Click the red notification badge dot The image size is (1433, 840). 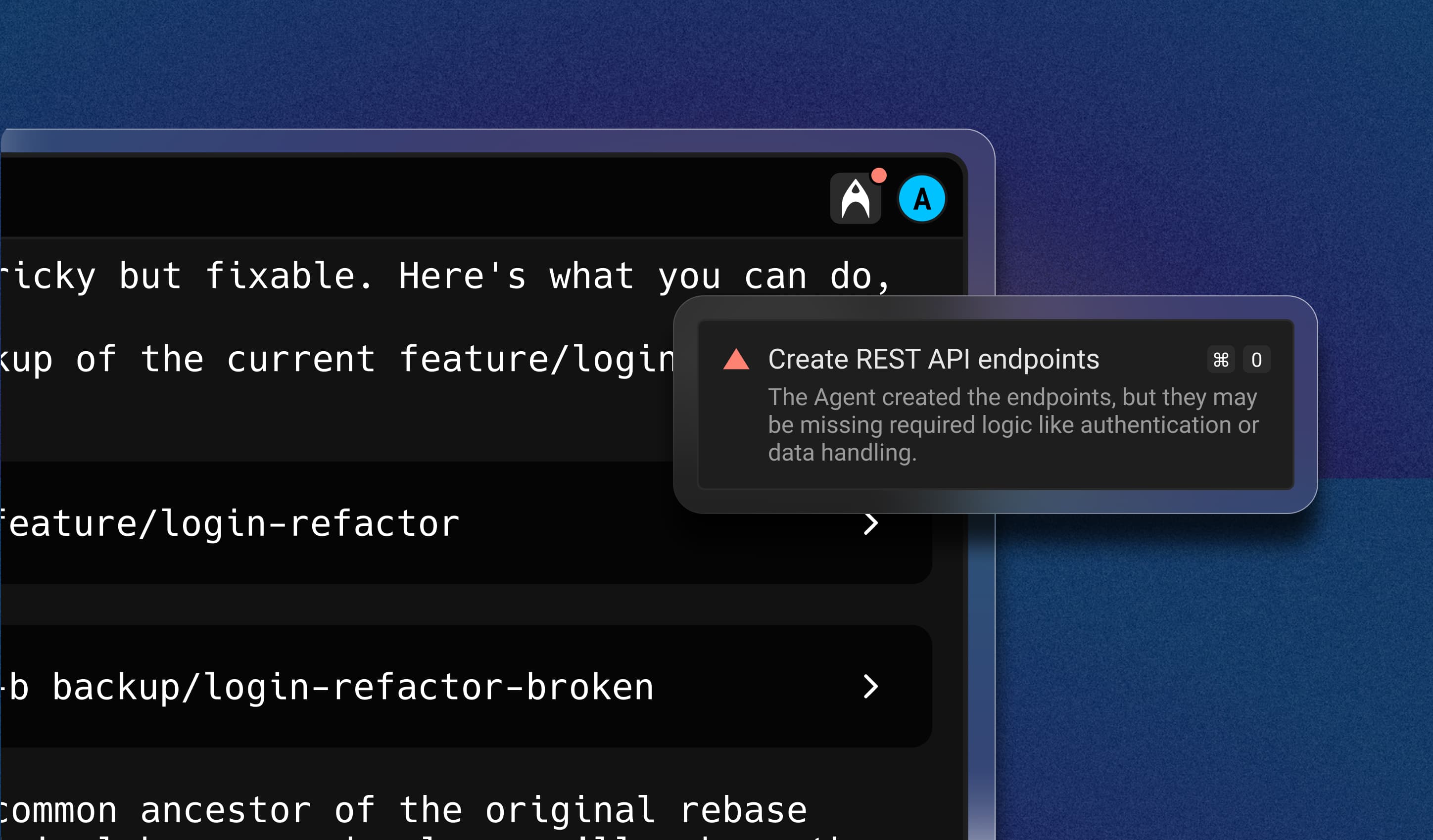pyautogui.click(x=879, y=176)
